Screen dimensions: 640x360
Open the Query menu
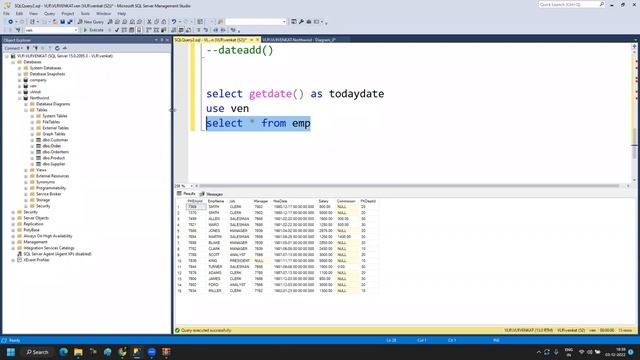[49, 13]
